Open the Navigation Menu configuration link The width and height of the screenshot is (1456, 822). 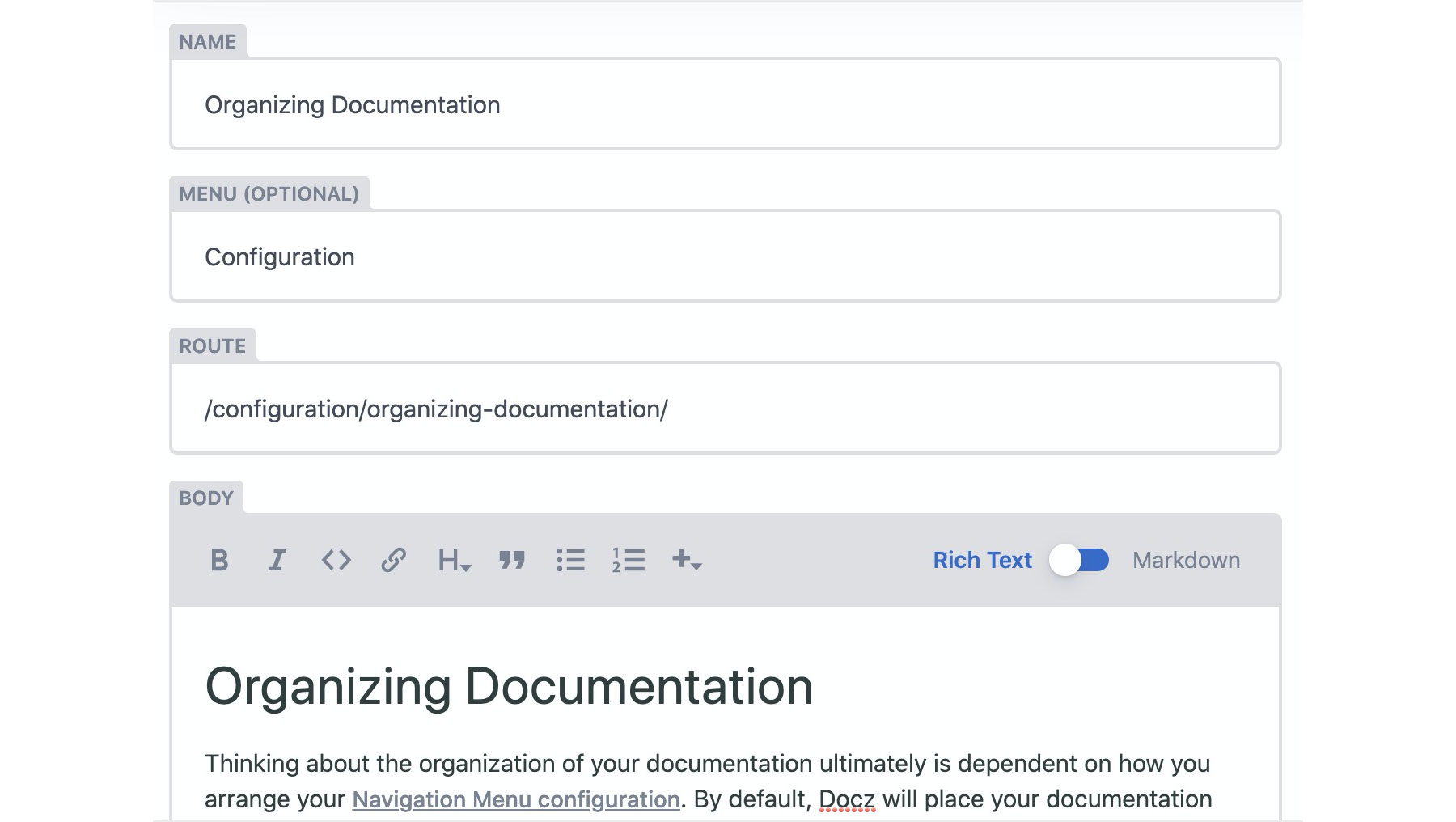click(516, 799)
